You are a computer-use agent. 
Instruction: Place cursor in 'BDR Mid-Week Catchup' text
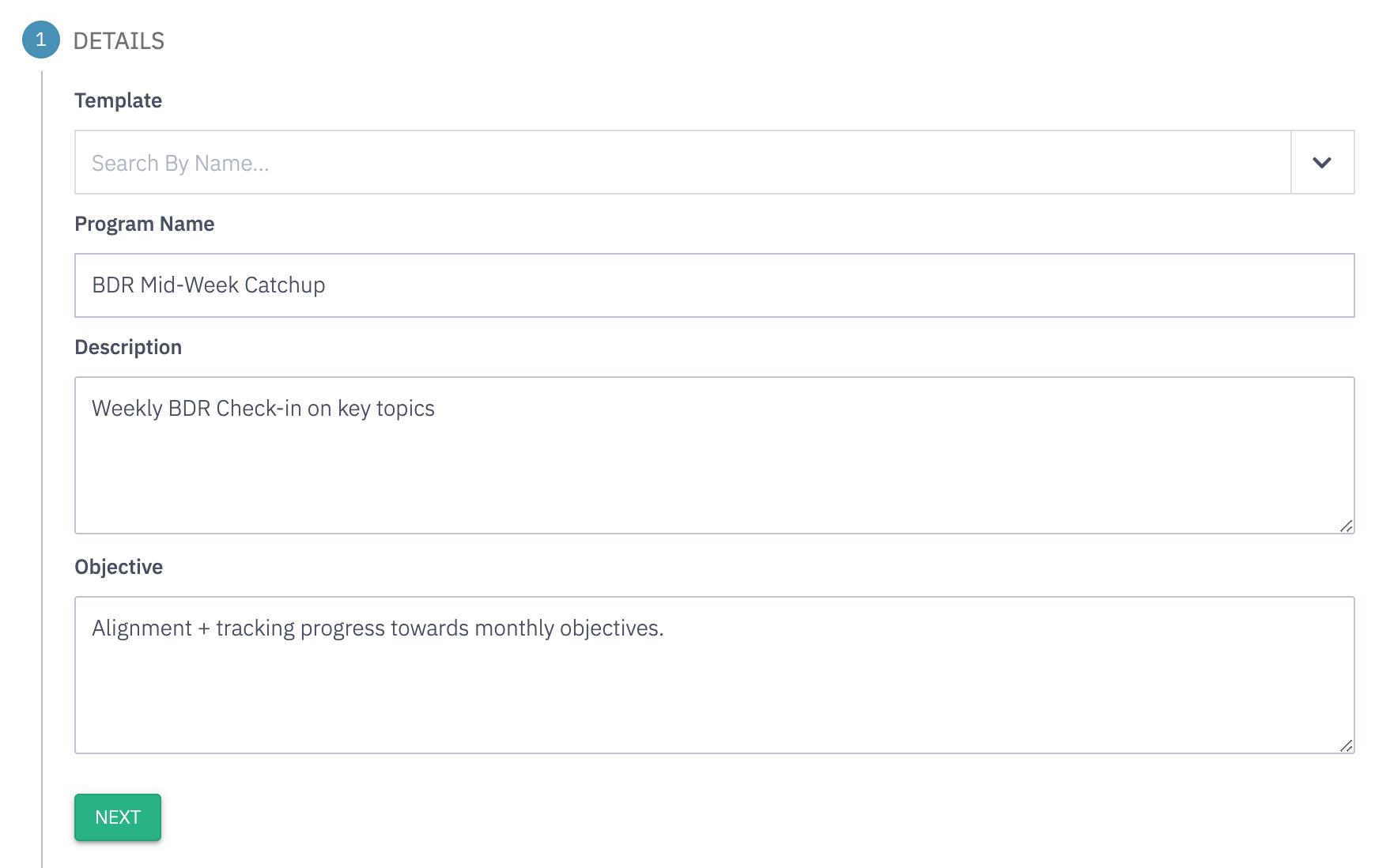tap(209, 285)
